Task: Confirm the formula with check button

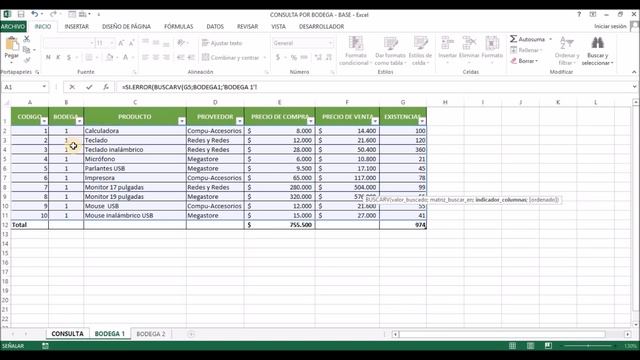Action: pos(89,87)
